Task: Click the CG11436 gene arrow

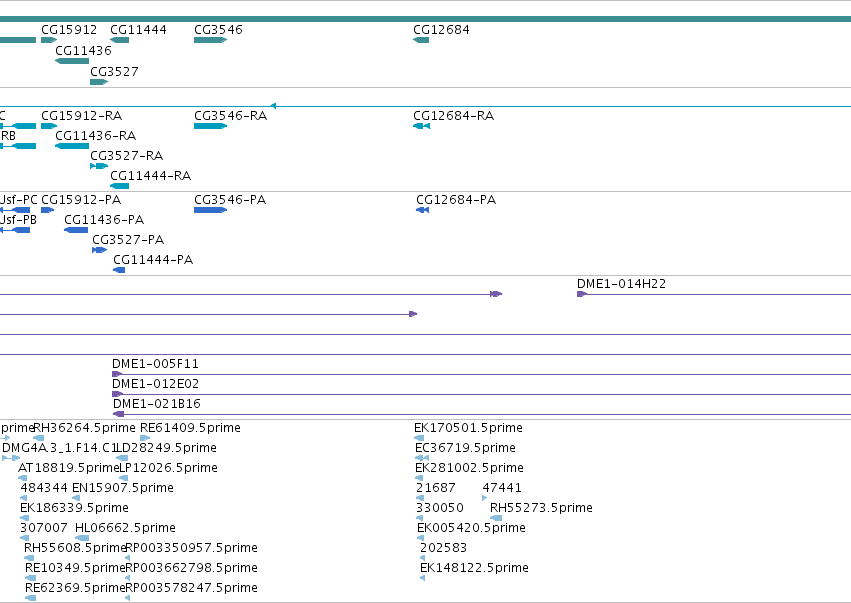Action: tap(72, 61)
